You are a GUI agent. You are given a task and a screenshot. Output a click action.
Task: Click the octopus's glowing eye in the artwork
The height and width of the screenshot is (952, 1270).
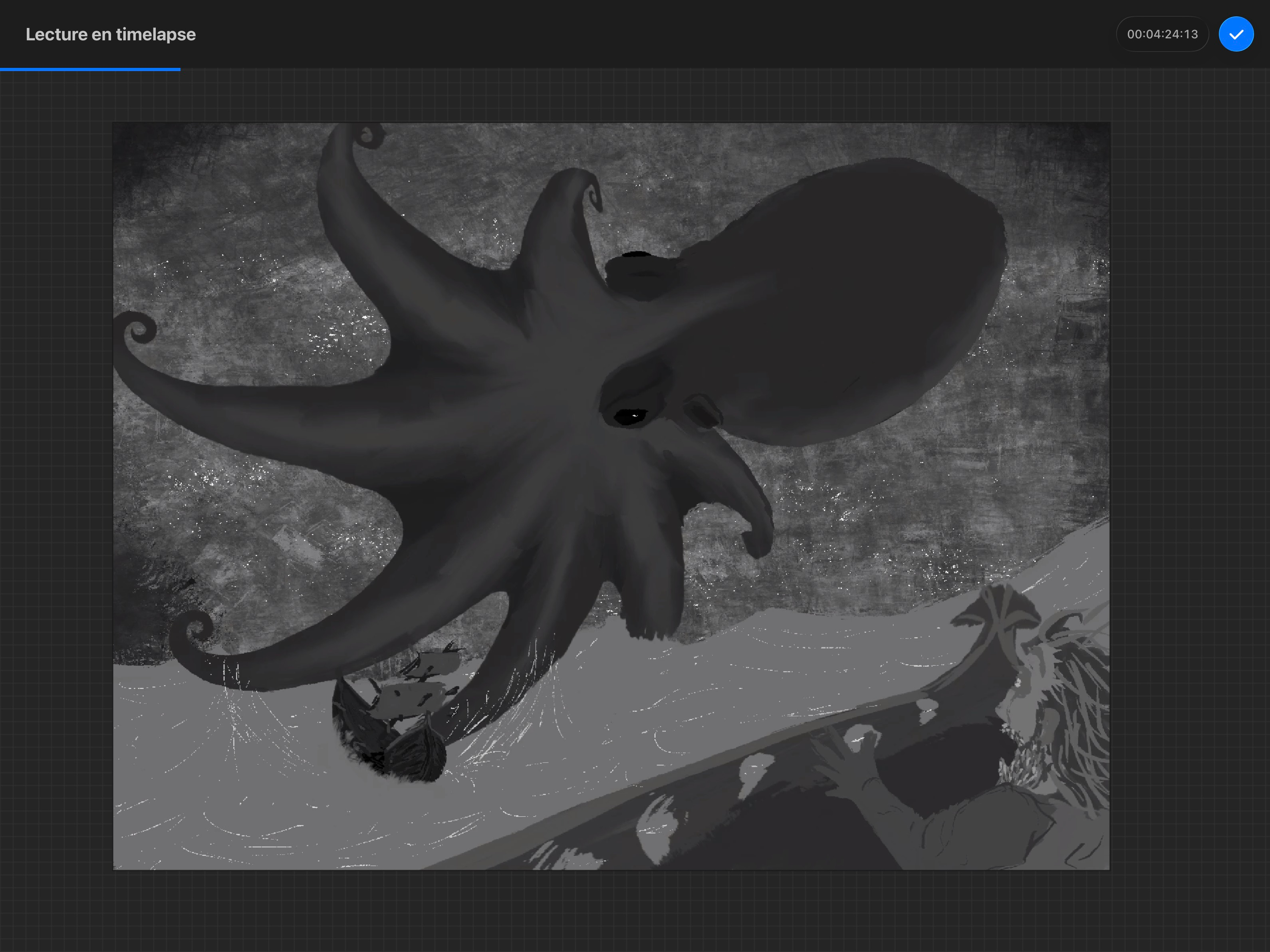[630, 416]
